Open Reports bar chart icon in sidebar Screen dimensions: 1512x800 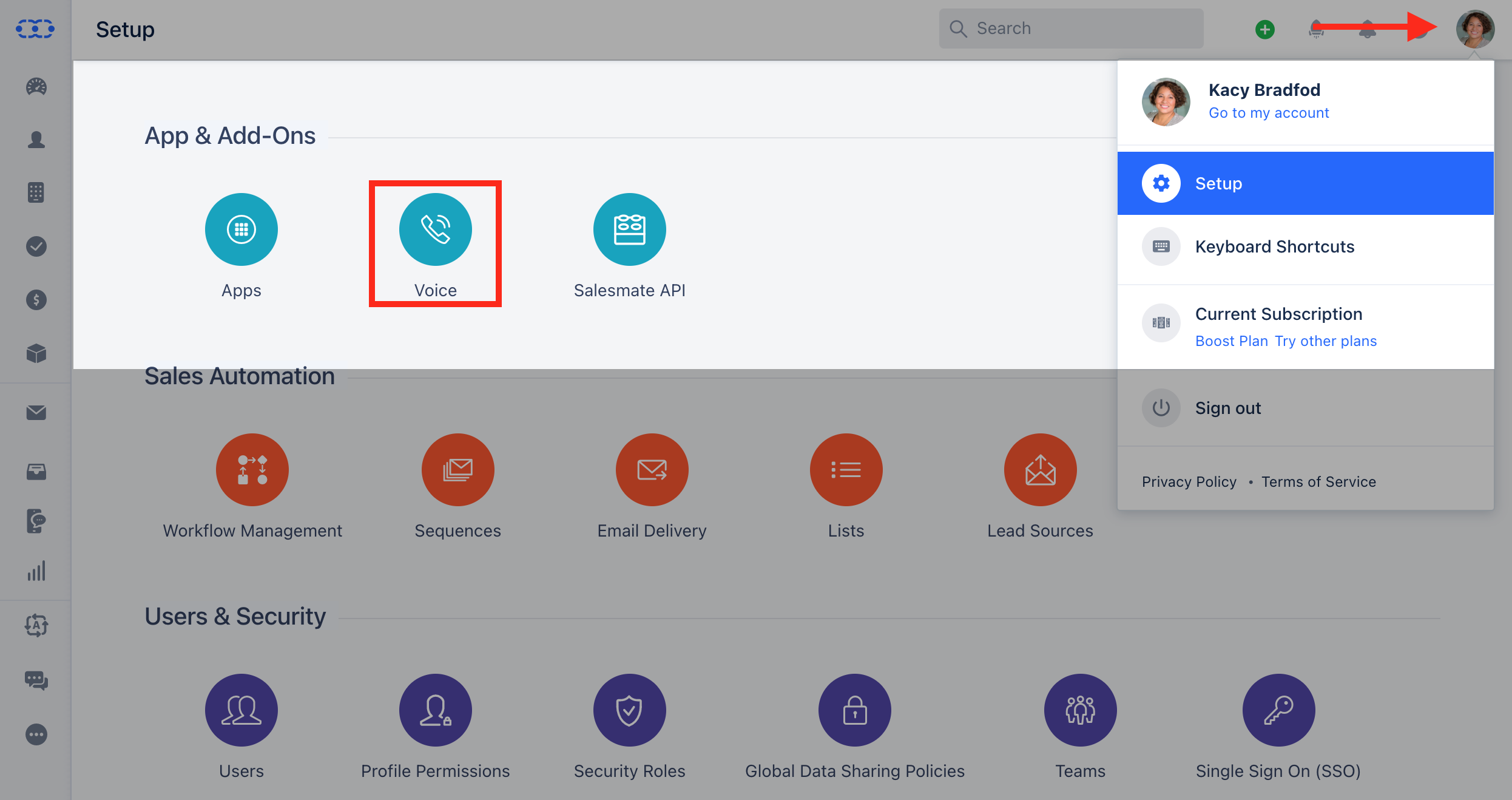pos(36,571)
